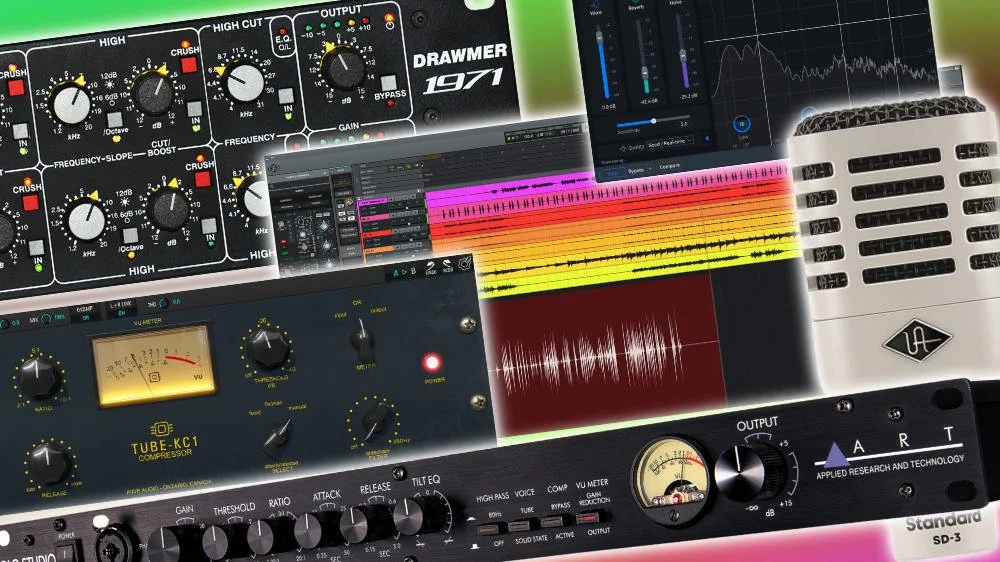Click the Tube-KC1 THD small knob
The width and height of the screenshot is (1000, 562).
click(x=163, y=304)
